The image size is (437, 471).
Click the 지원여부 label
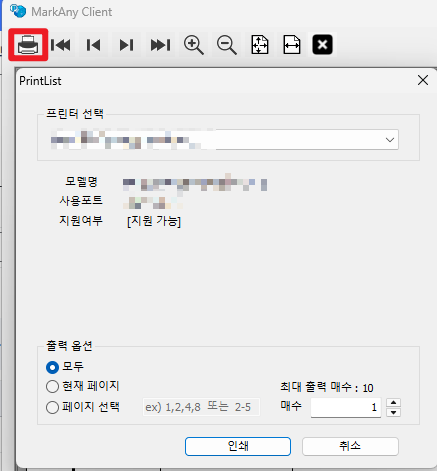click(x=81, y=220)
